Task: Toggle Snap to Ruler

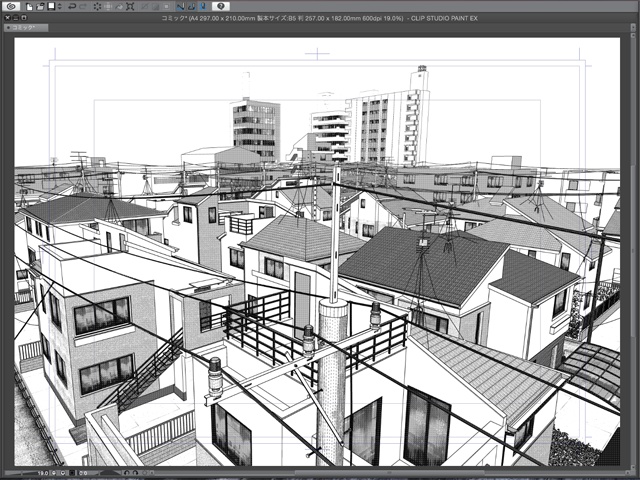Action: pyautogui.click(x=180, y=6)
